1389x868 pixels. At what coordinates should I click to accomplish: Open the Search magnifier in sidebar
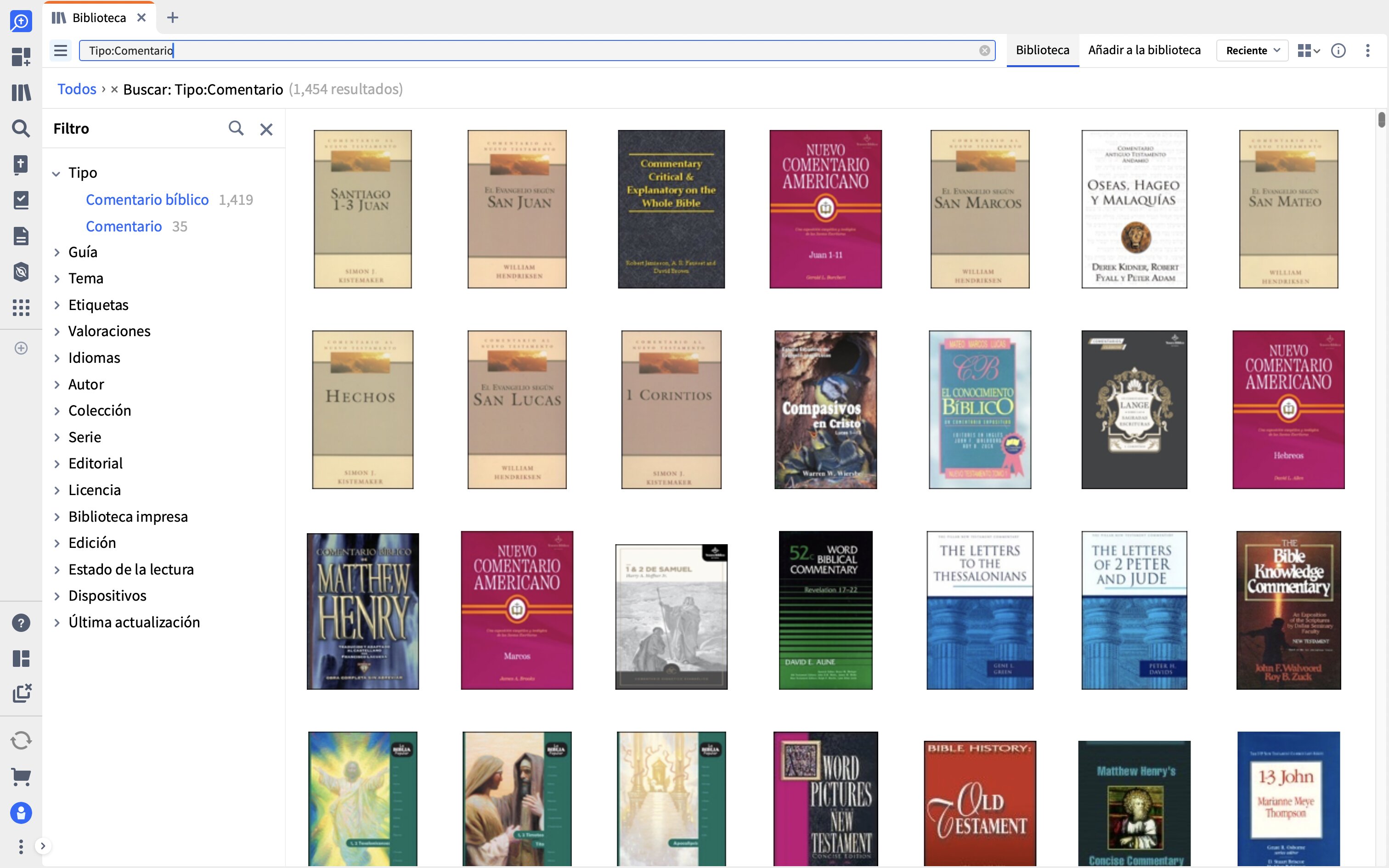tap(21, 128)
